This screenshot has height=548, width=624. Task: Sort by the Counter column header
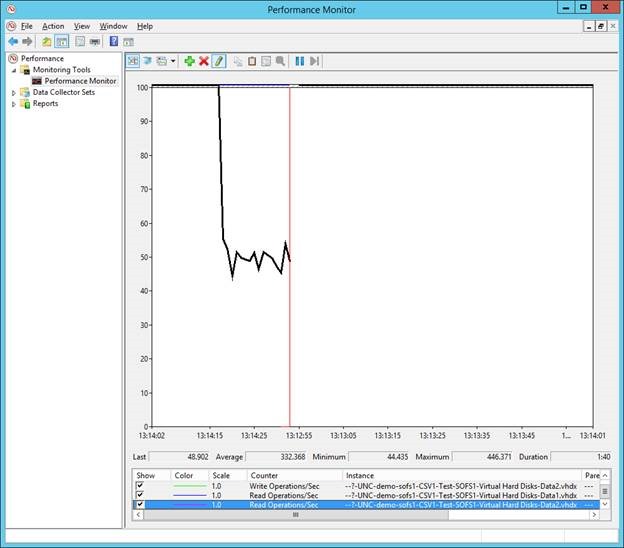[264, 475]
